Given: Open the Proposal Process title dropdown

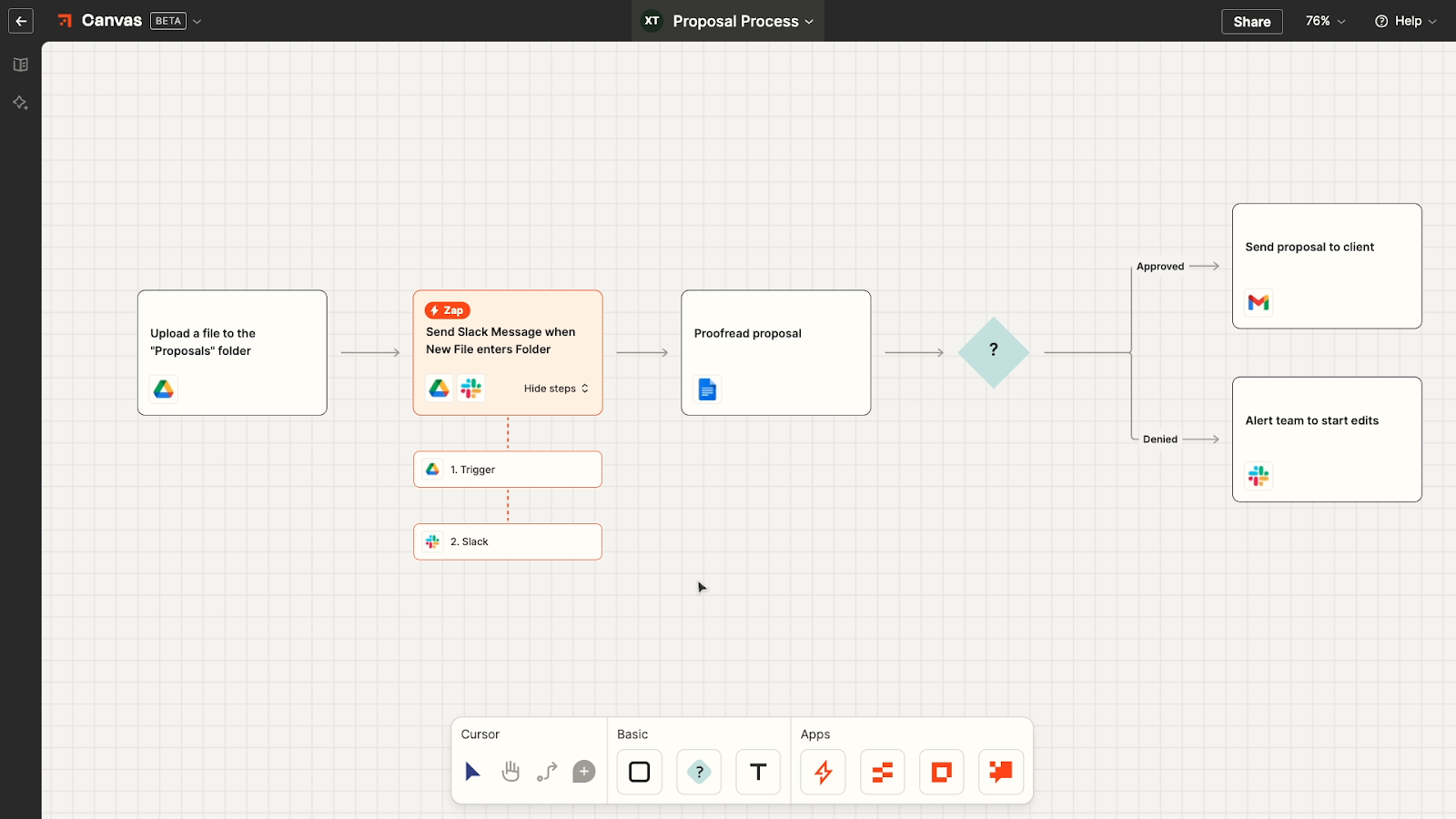Looking at the screenshot, I should point(809,21).
